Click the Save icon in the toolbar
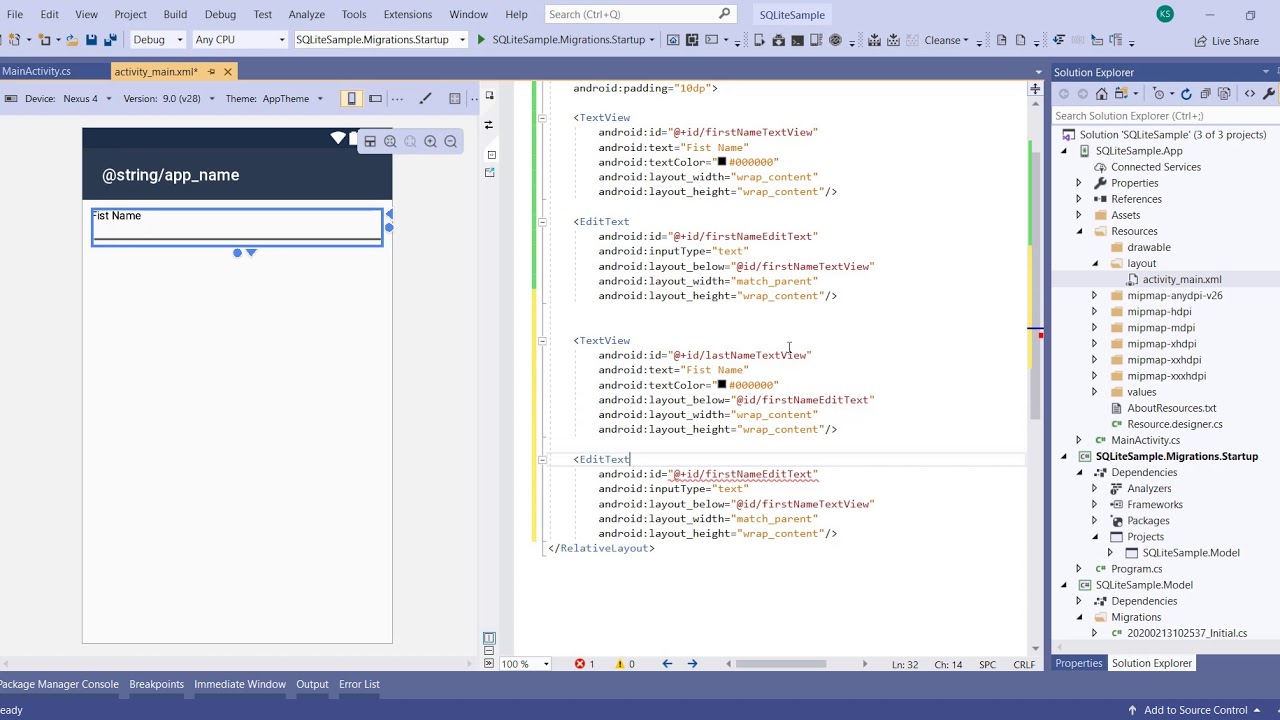1280x720 pixels. point(91,40)
